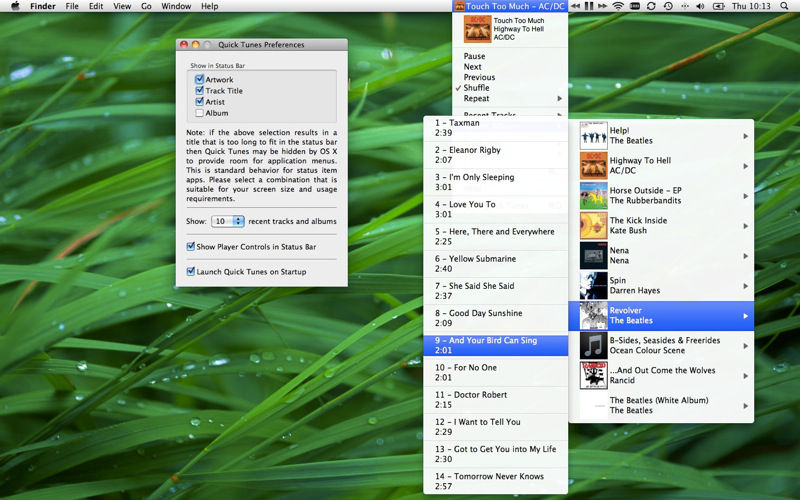Expand the Repeat submenu arrow
This screenshot has width=800, height=500.
(560, 98)
